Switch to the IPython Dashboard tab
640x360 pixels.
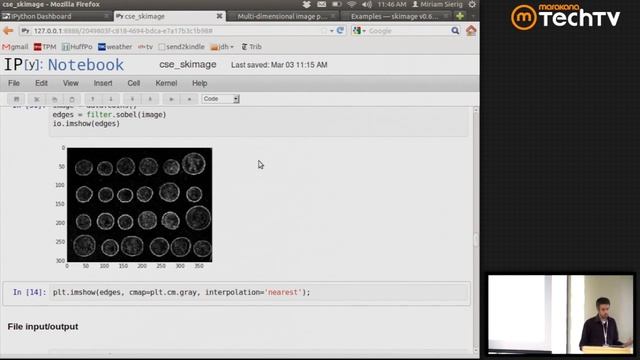(56, 16)
